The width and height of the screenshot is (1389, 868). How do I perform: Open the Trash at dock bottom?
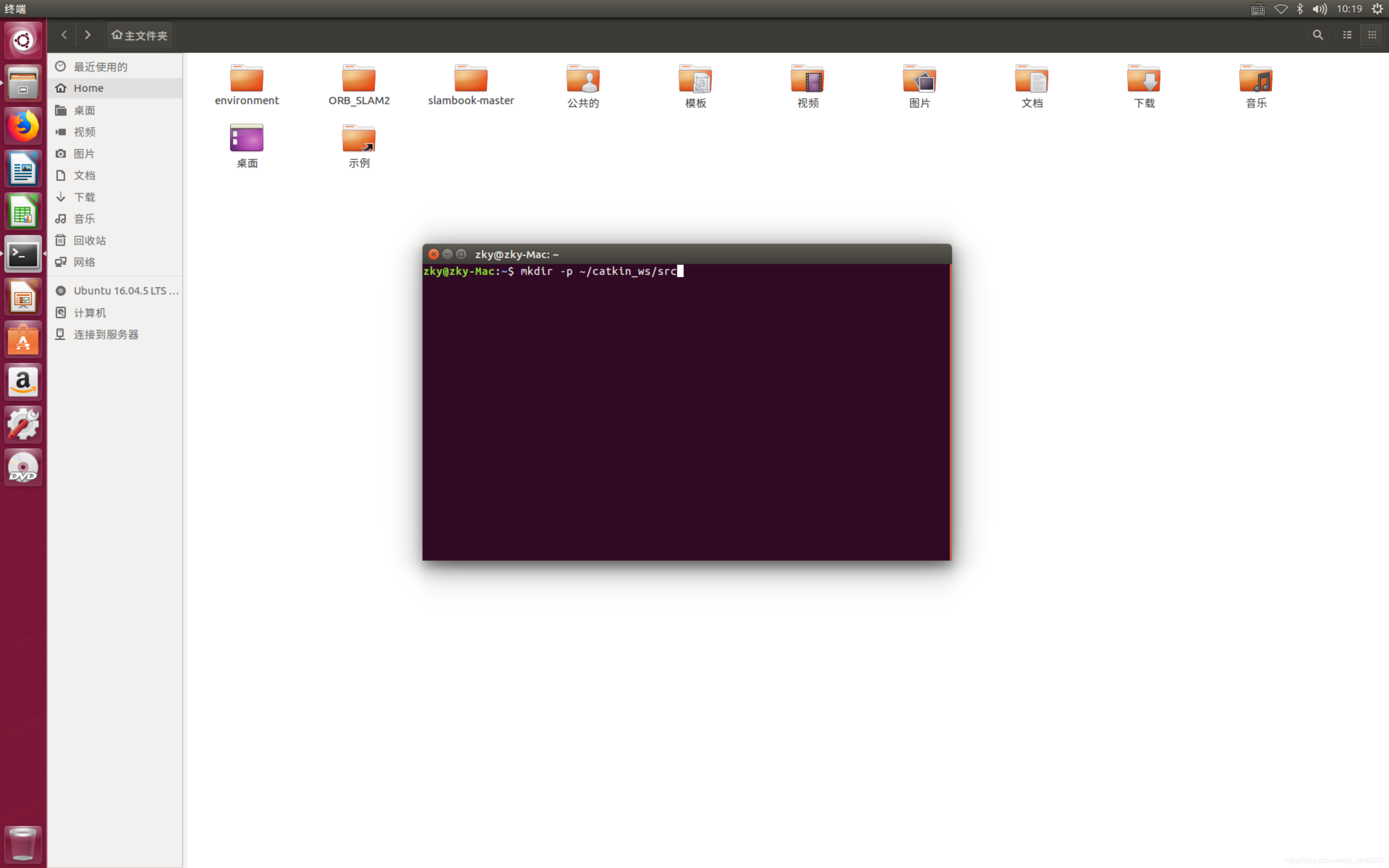23,844
